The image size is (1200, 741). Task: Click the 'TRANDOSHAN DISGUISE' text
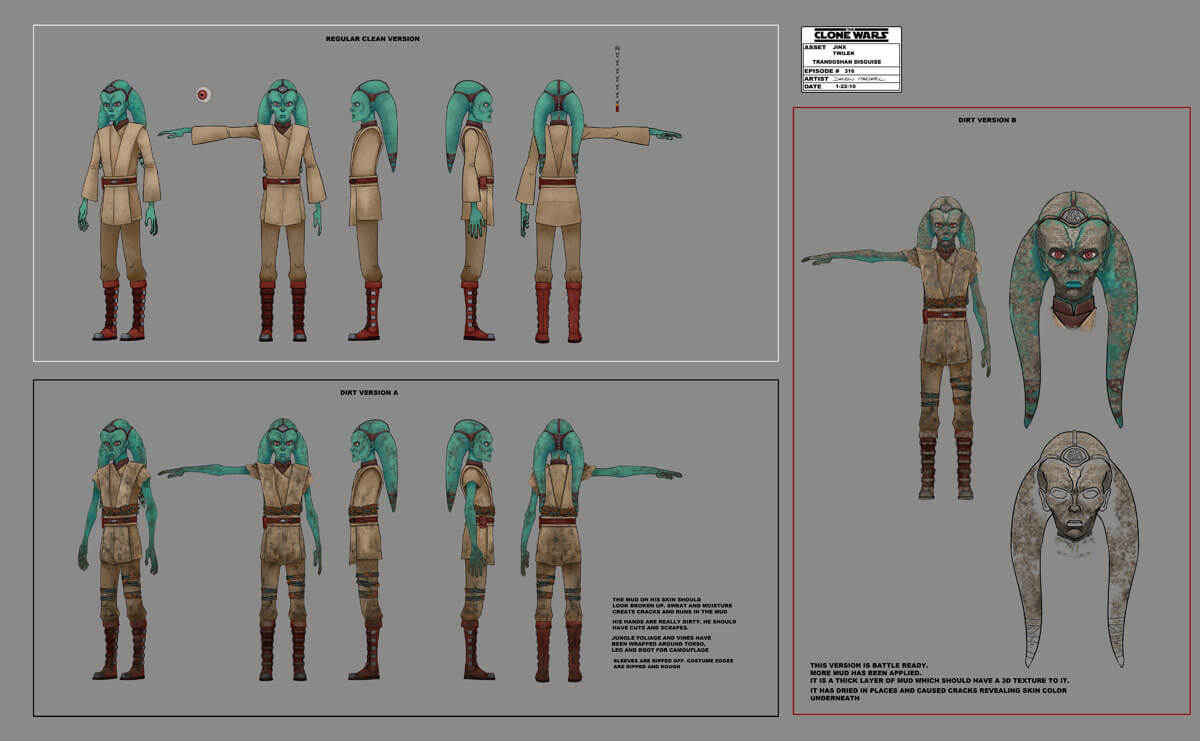pos(847,62)
